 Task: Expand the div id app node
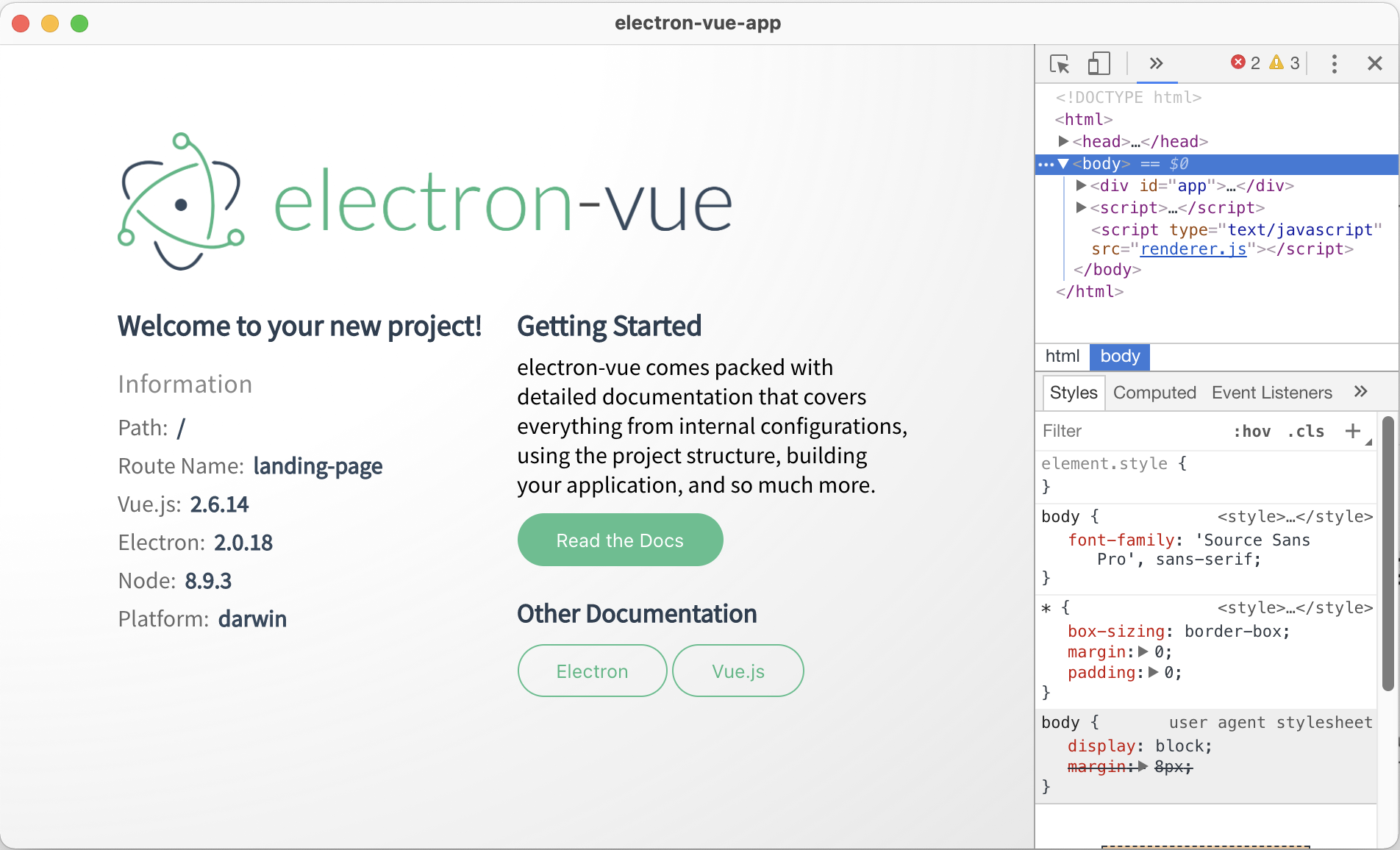tap(1081, 185)
